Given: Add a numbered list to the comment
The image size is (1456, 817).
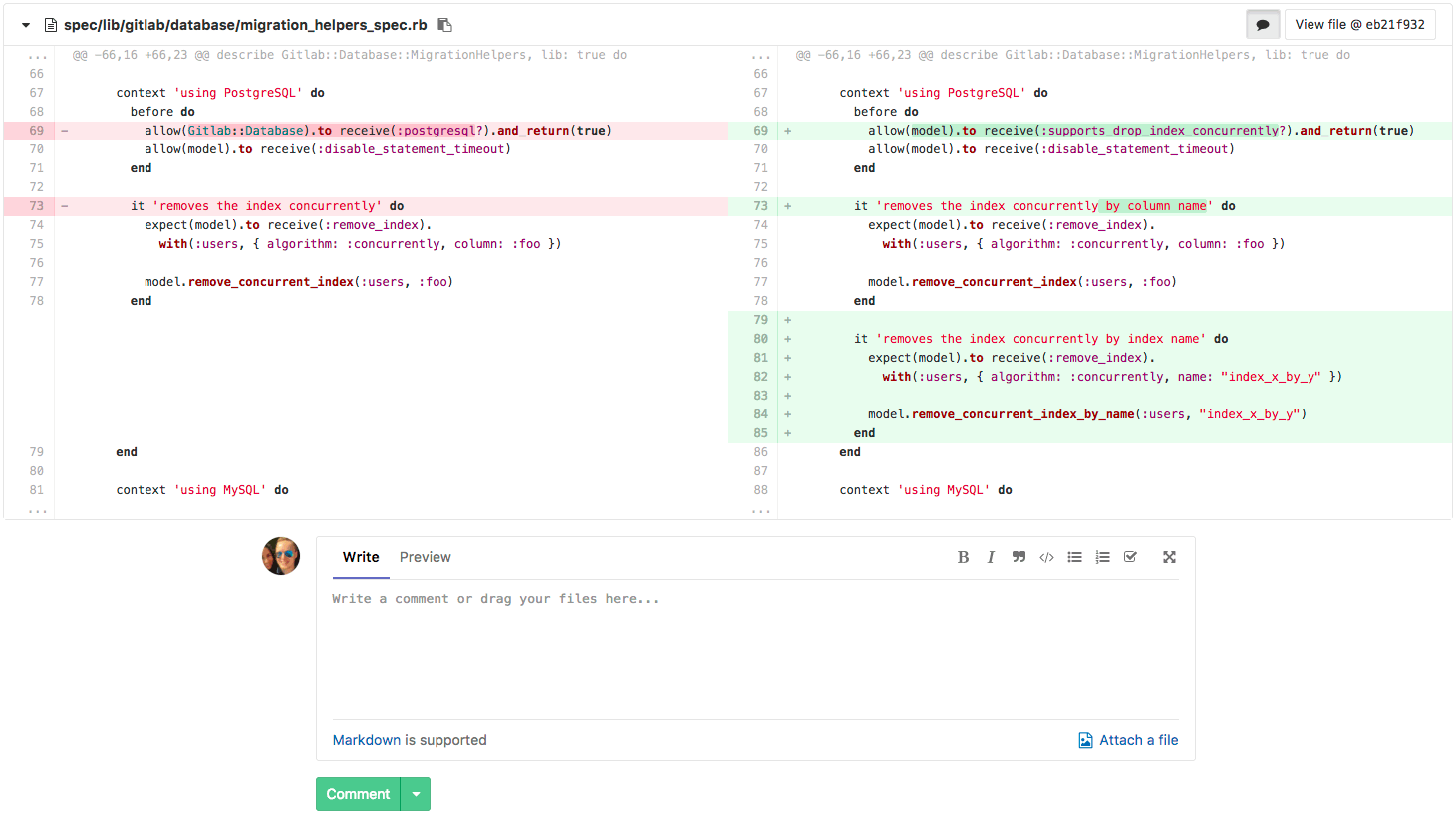Looking at the screenshot, I should [1102, 557].
